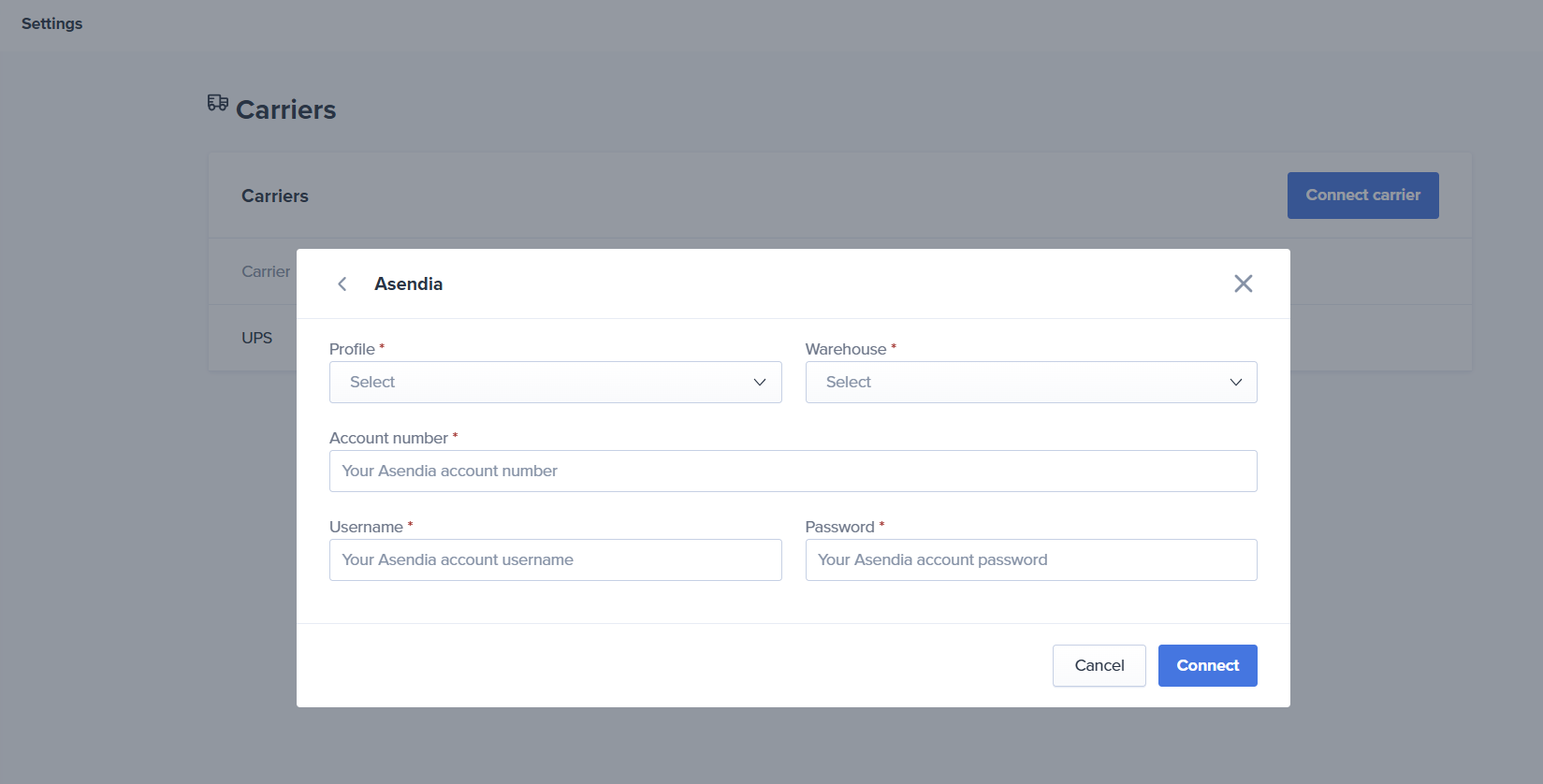
Task: Click the Carrier column header
Action: click(266, 271)
